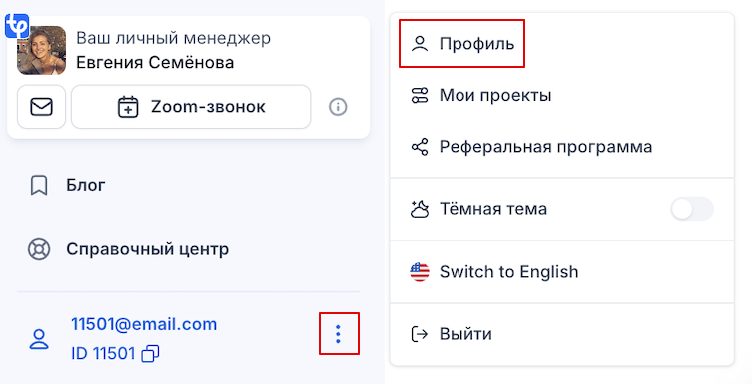Toggle the Тёмная тема switch
The height and width of the screenshot is (384, 752).
pyautogui.click(x=692, y=209)
